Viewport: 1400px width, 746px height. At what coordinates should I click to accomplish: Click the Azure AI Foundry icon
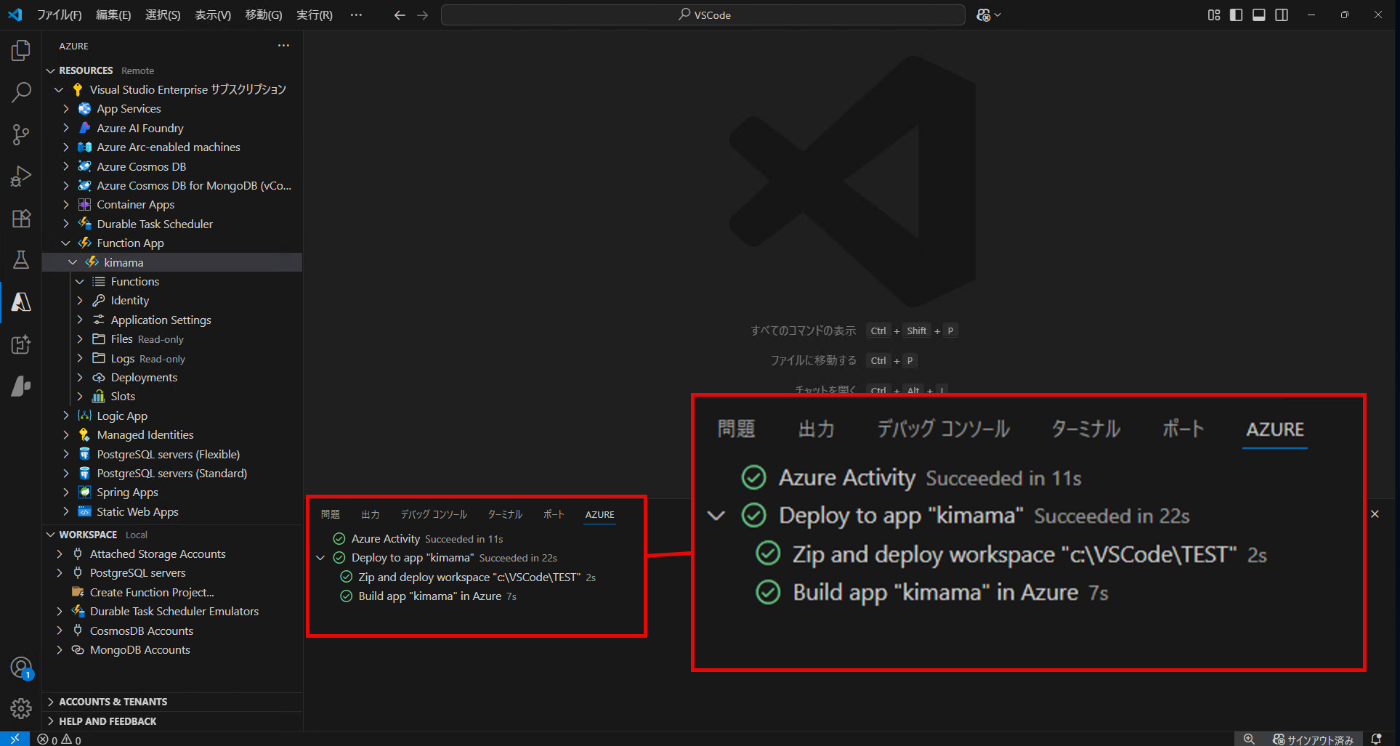(85, 128)
